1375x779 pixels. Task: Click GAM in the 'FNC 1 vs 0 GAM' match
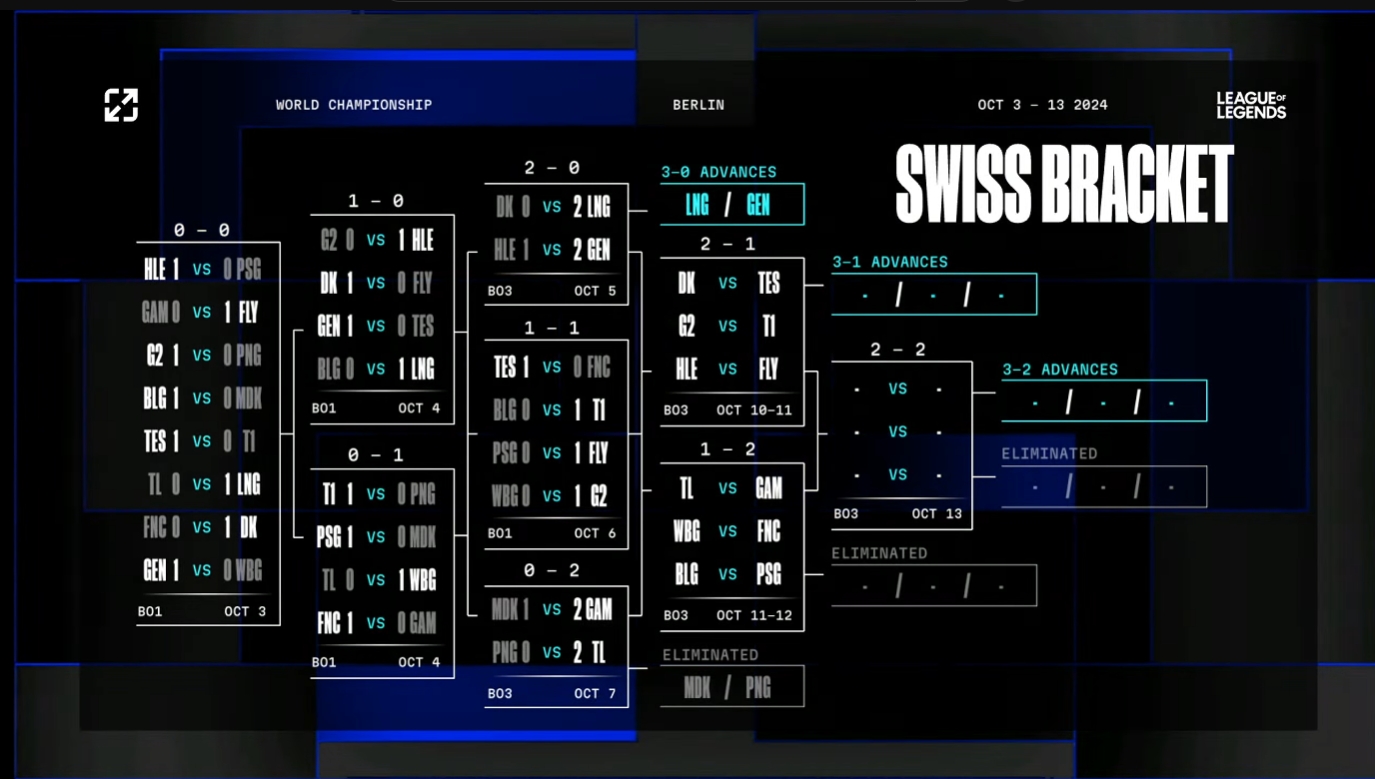coord(423,623)
